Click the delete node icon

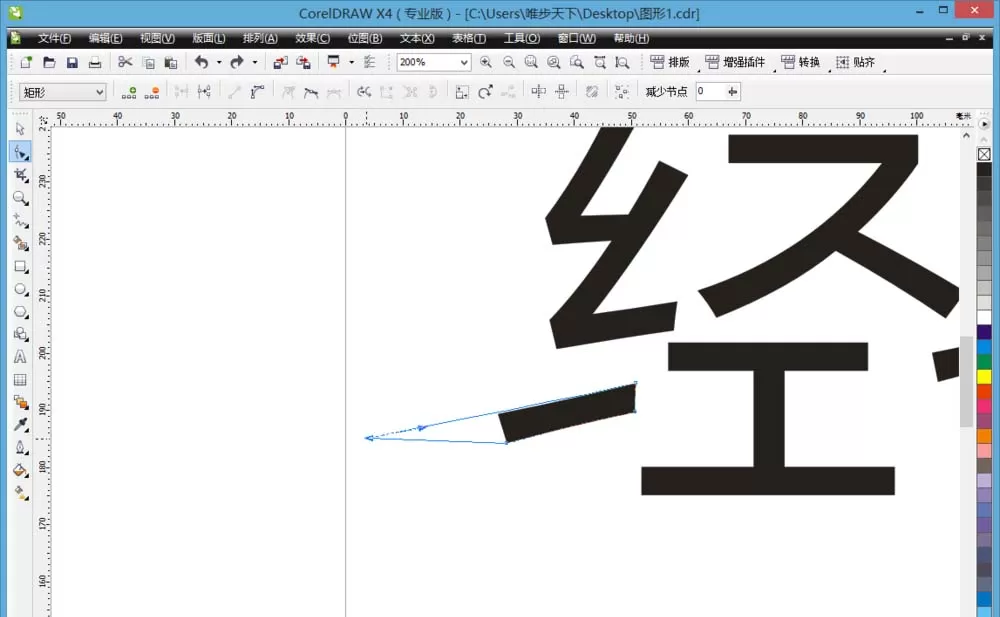[152, 93]
